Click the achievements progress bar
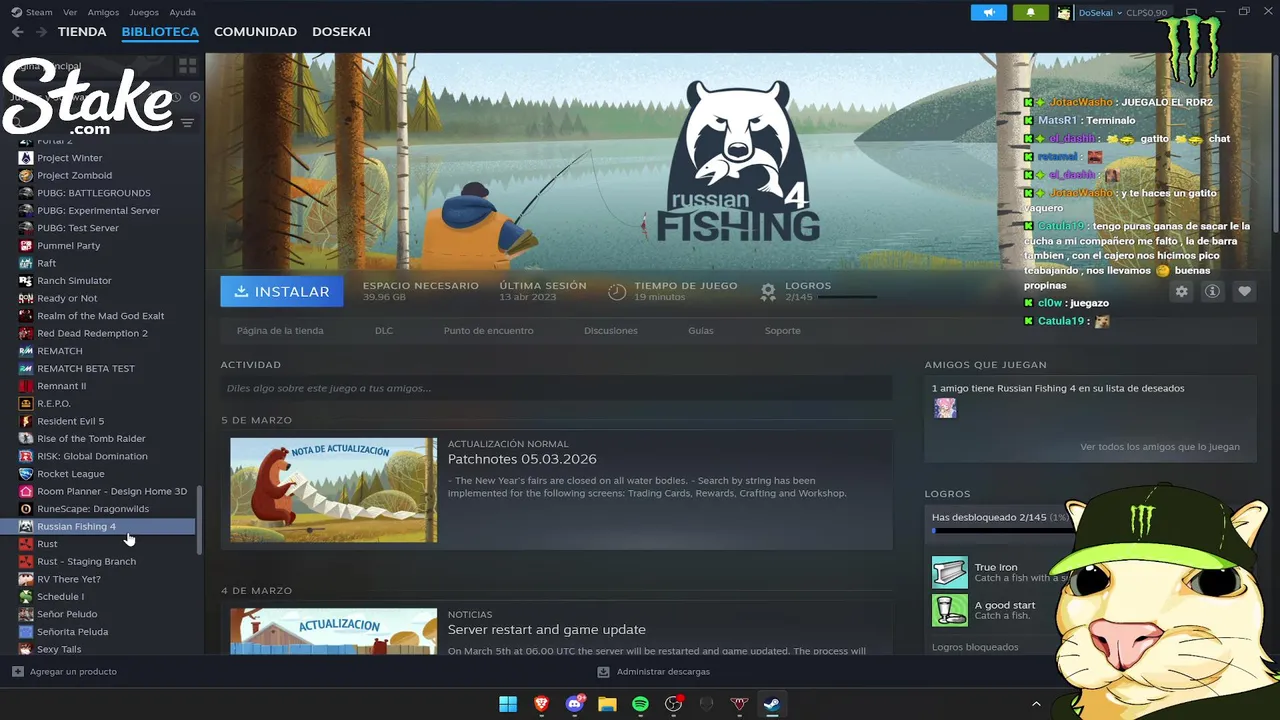 point(1000,530)
